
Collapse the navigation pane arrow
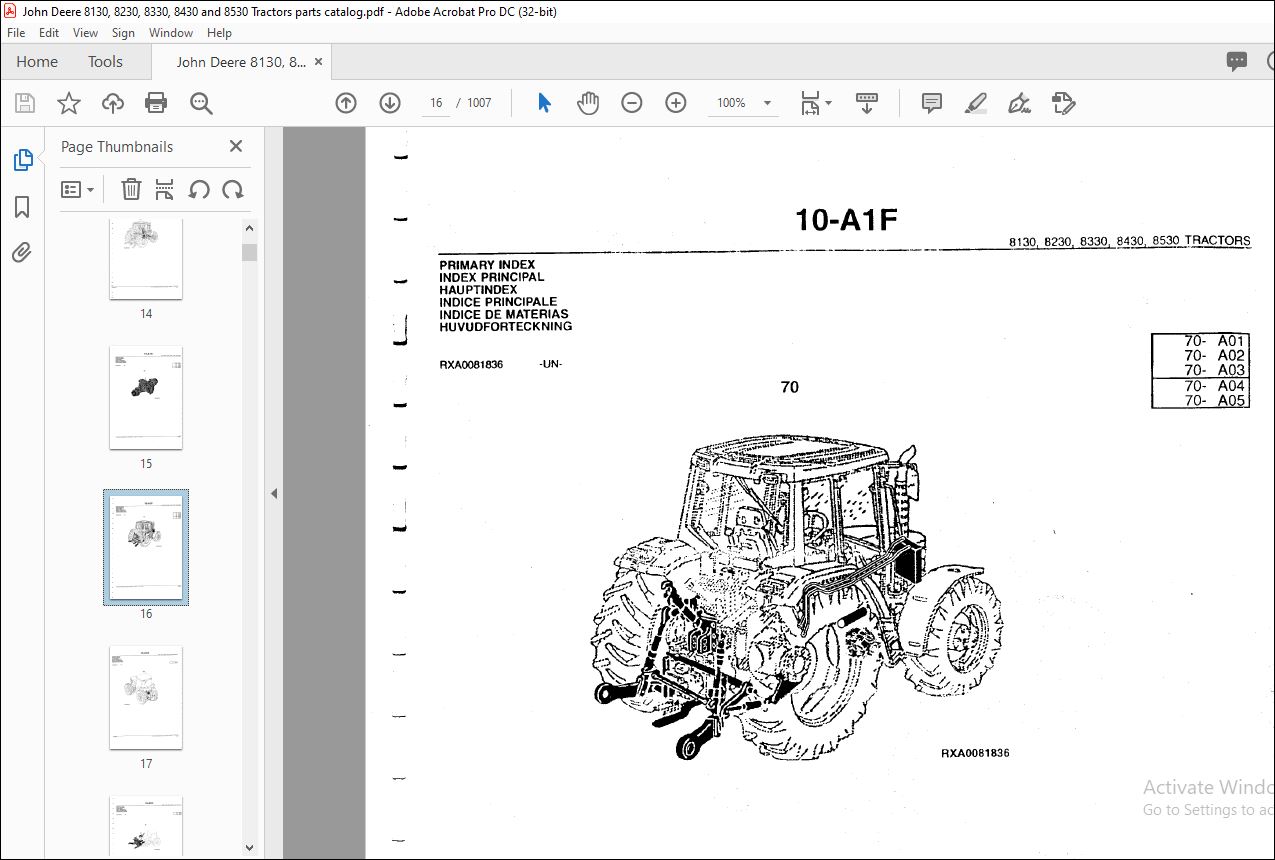274,493
